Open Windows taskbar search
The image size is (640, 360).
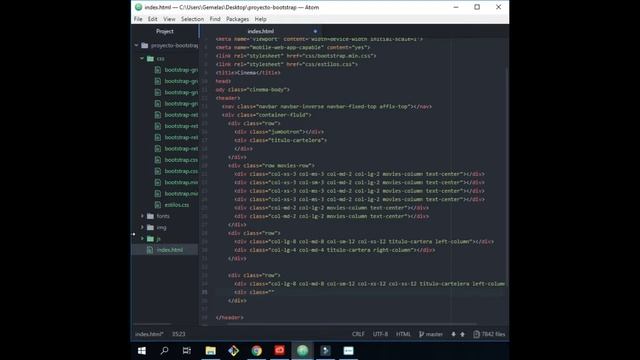point(164,351)
